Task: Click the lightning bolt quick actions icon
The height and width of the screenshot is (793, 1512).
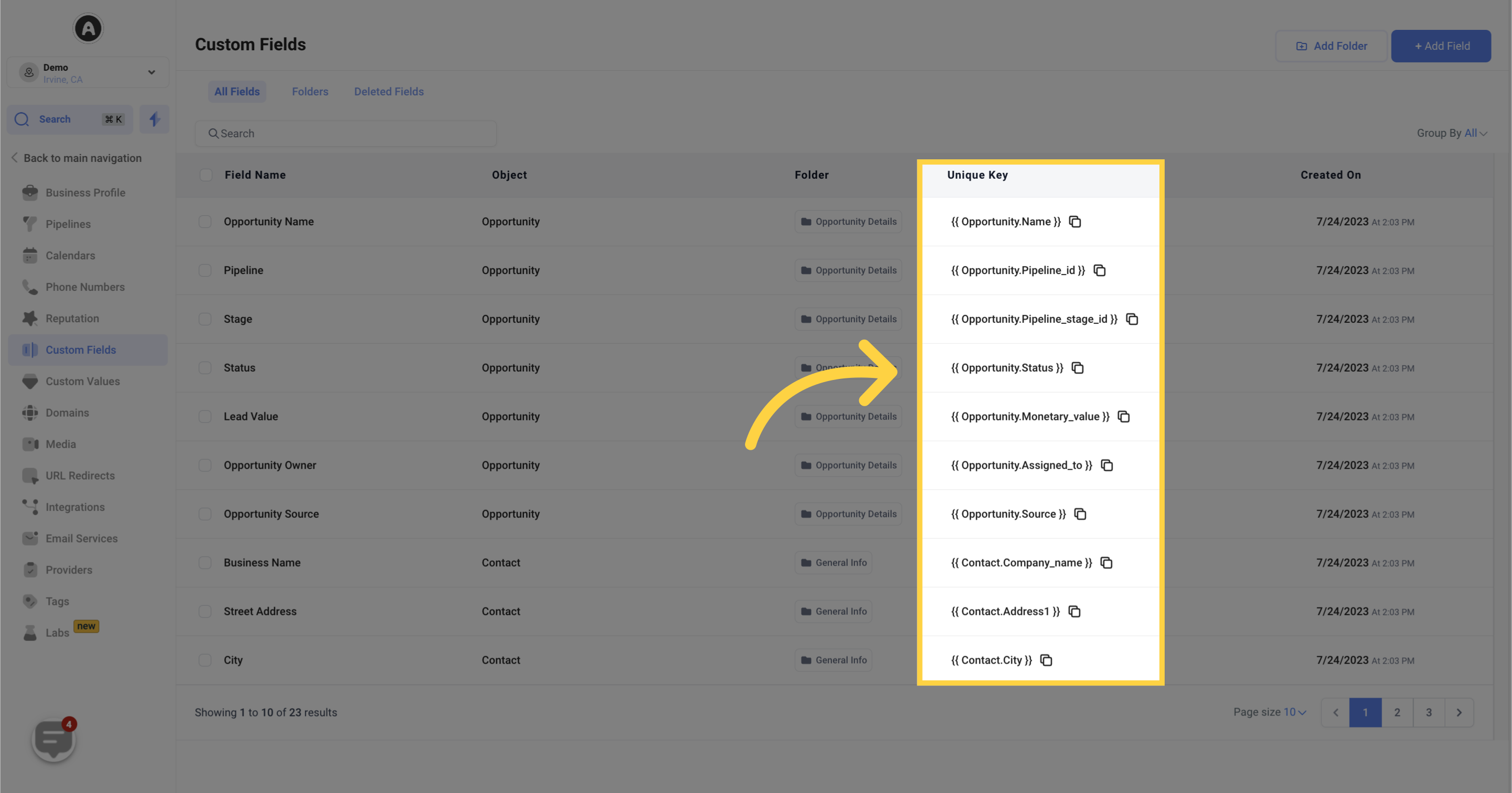Action: pos(155,120)
